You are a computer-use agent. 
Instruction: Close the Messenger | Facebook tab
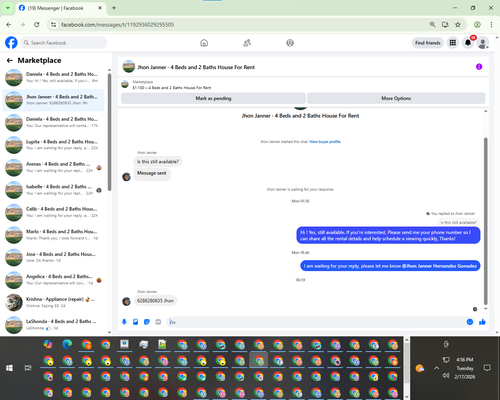coord(100,8)
